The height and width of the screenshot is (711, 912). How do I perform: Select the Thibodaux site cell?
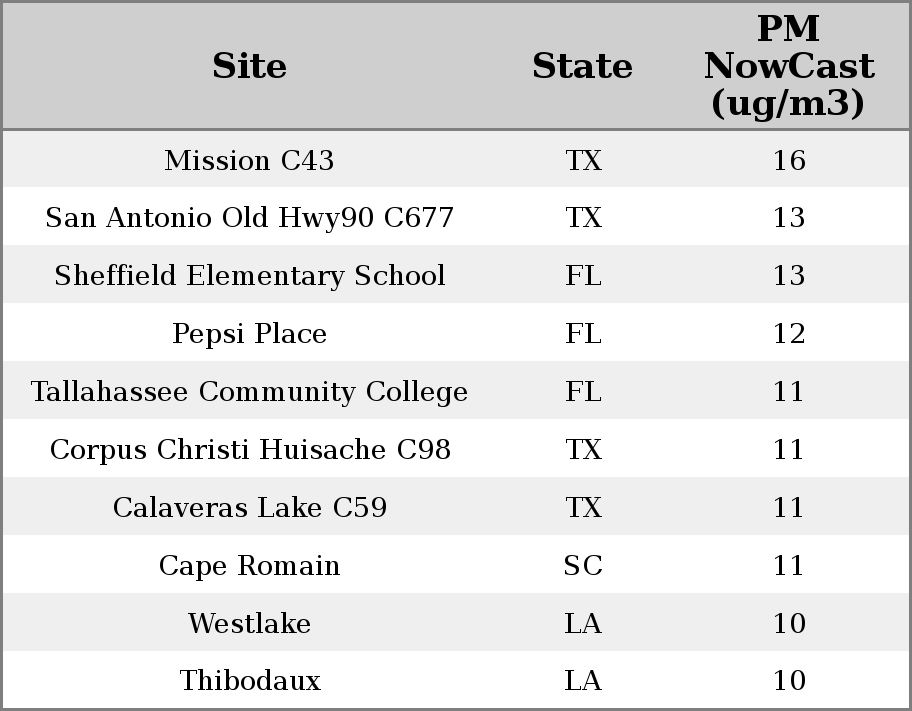click(x=250, y=680)
